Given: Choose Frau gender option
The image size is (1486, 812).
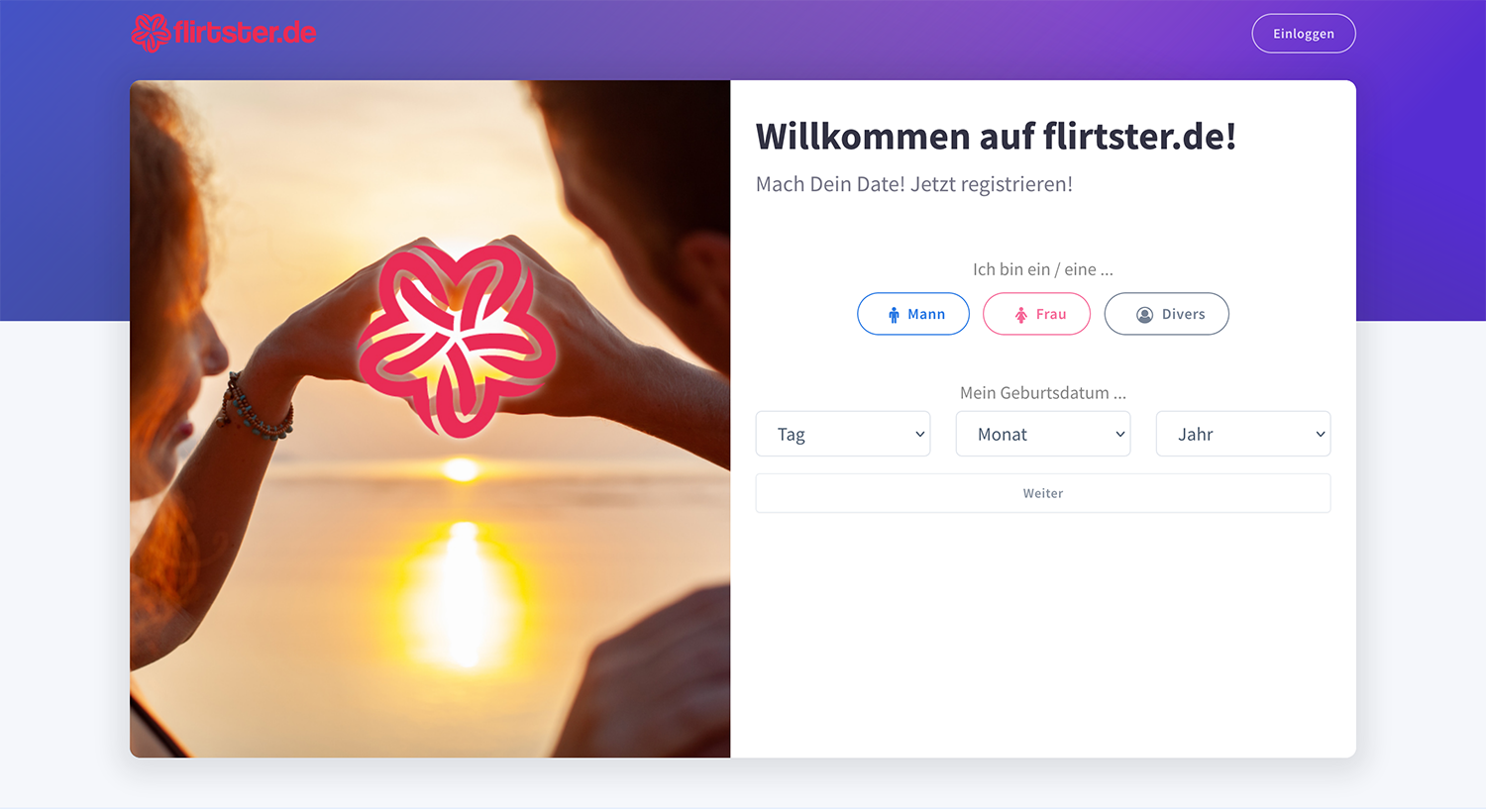Looking at the screenshot, I should [1036, 314].
